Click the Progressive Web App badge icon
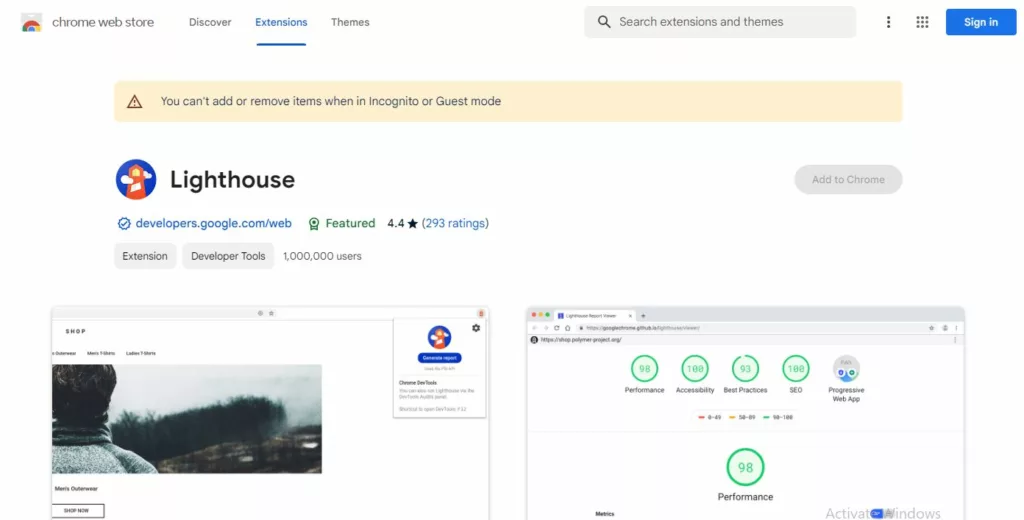 pos(846,369)
